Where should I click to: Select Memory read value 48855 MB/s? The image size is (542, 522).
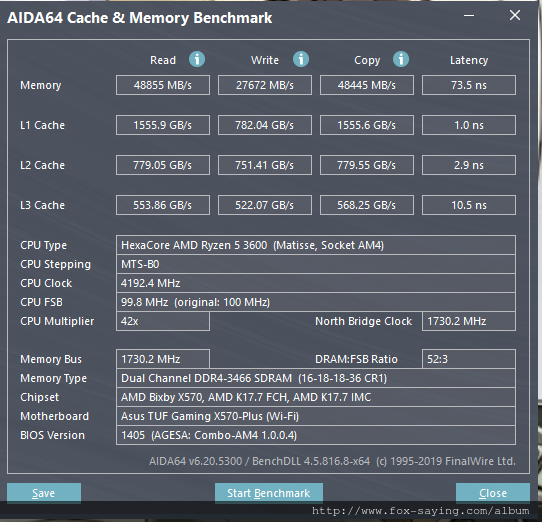click(163, 85)
